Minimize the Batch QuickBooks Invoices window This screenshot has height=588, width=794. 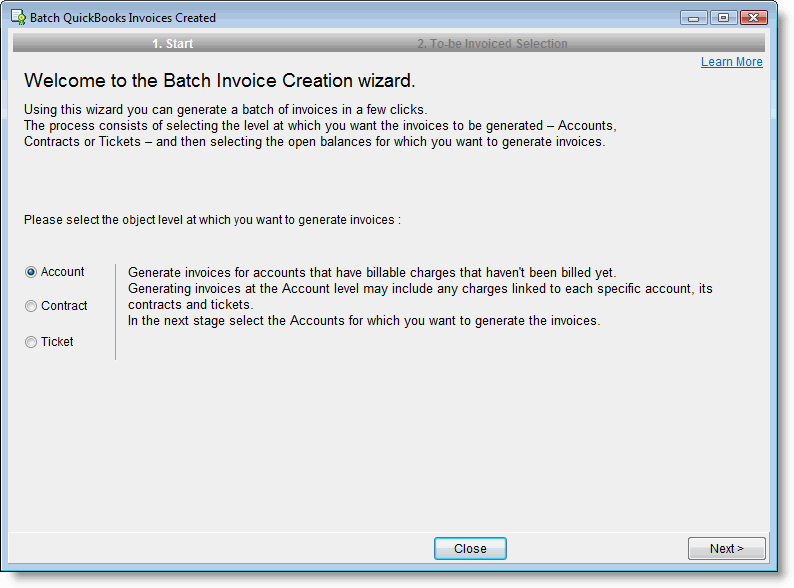tap(693, 18)
